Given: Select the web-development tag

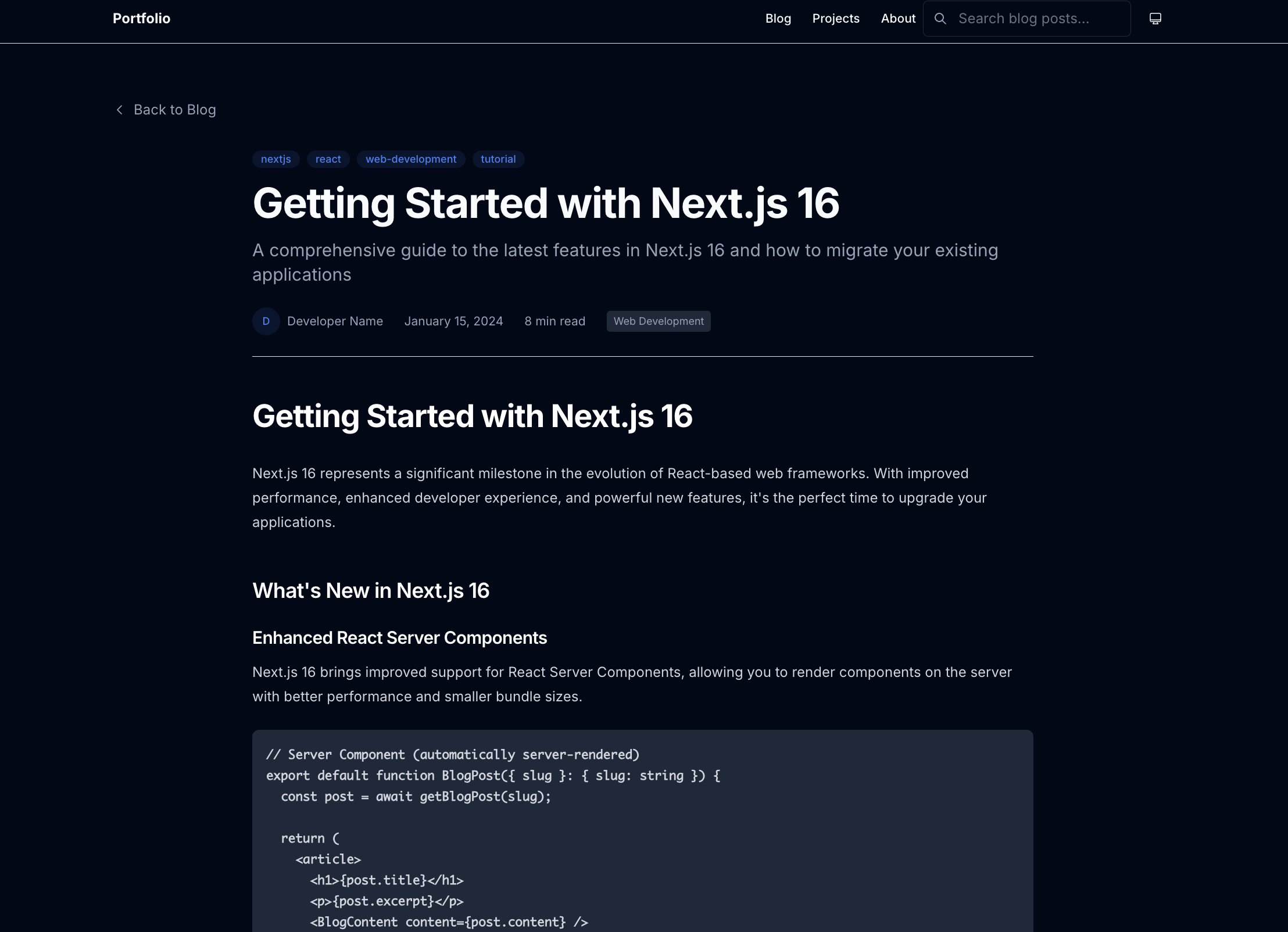Looking at the screenshot, I should click(411, 159).
